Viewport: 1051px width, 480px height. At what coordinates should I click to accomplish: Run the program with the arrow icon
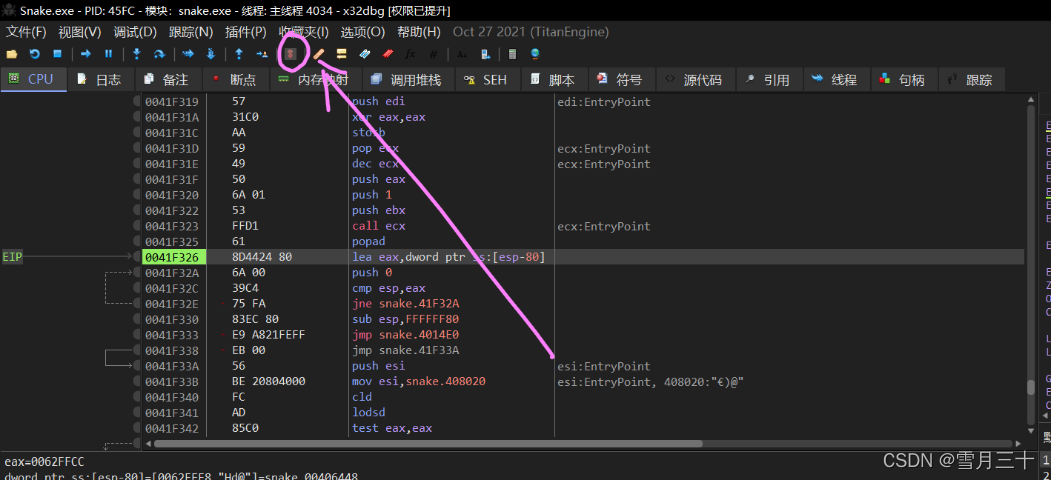[x=86, y=54]
